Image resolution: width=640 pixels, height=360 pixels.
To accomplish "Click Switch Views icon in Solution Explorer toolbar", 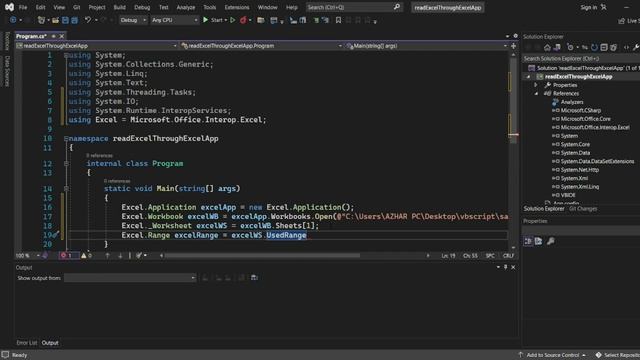I will [557, 47].
